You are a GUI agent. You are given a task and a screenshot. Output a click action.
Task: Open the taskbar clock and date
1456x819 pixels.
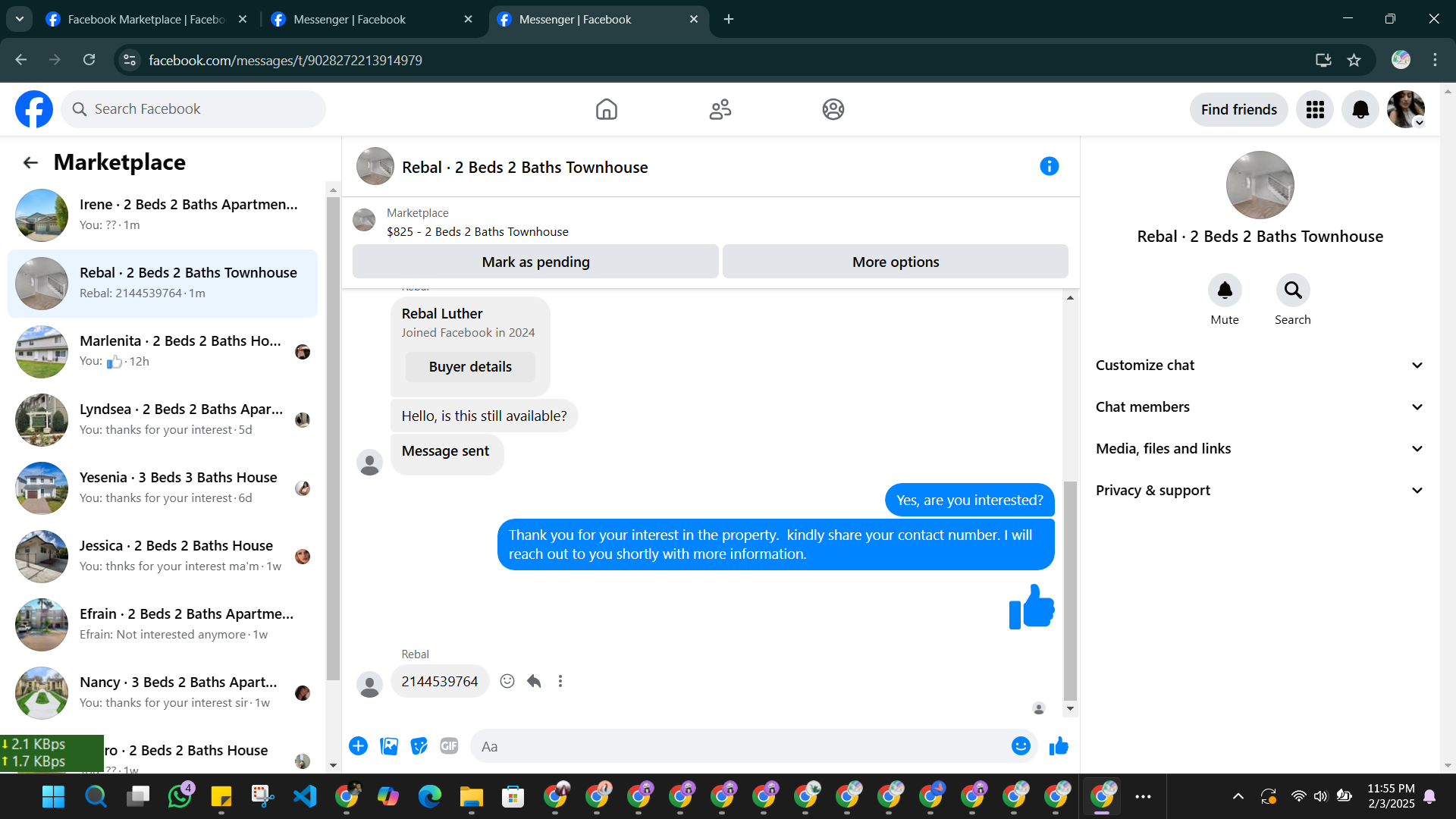[x=1391, y=796]
